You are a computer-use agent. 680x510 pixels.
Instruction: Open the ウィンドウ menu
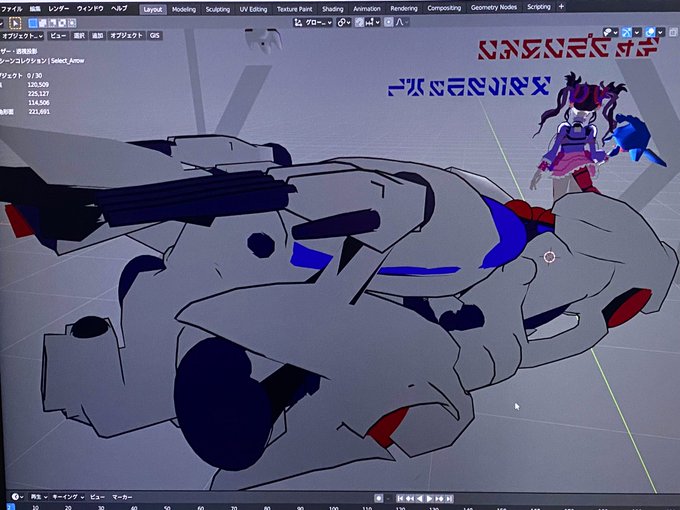point(90,9)
